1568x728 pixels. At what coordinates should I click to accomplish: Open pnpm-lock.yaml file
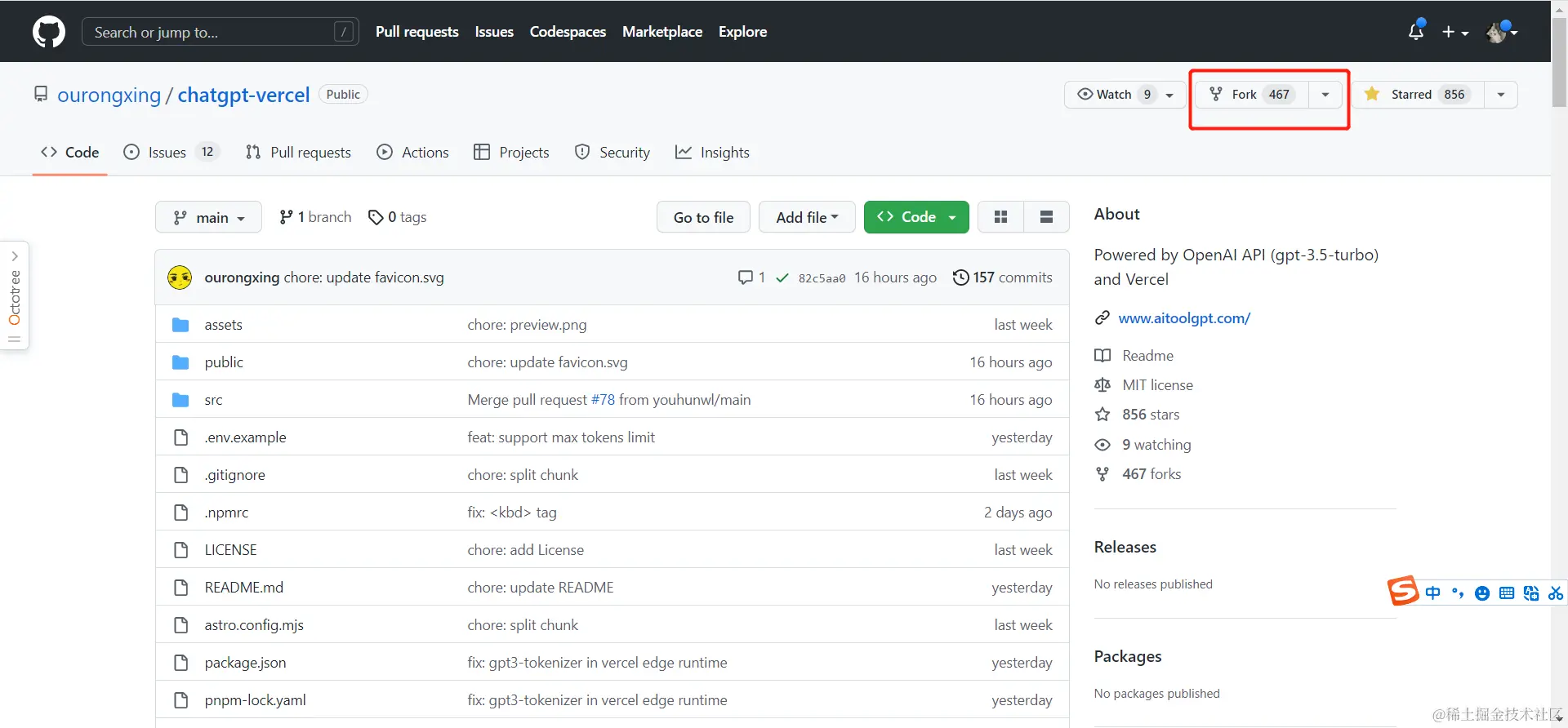click(255, 700)
